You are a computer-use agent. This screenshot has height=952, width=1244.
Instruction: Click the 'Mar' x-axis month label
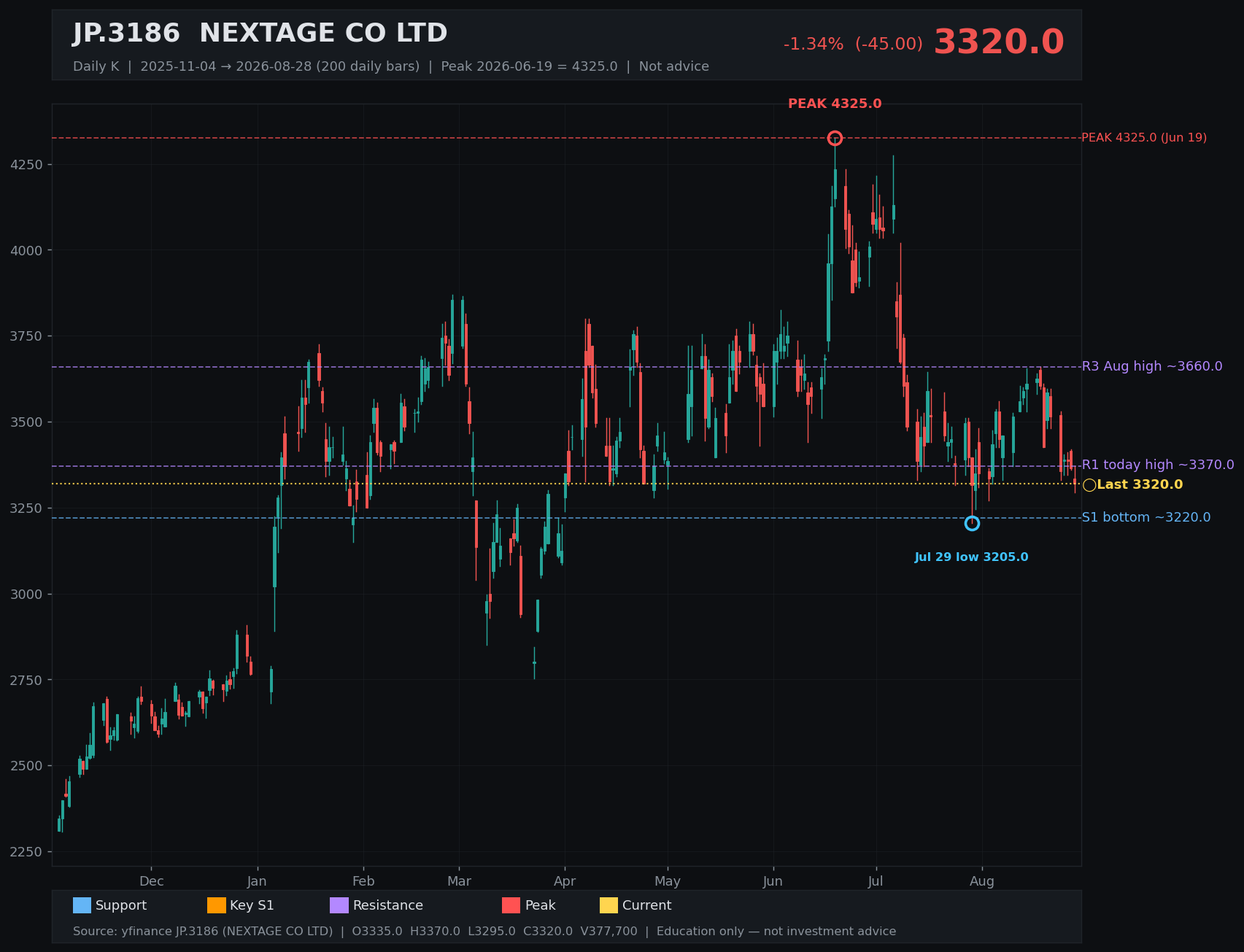[x=459, y=881]
